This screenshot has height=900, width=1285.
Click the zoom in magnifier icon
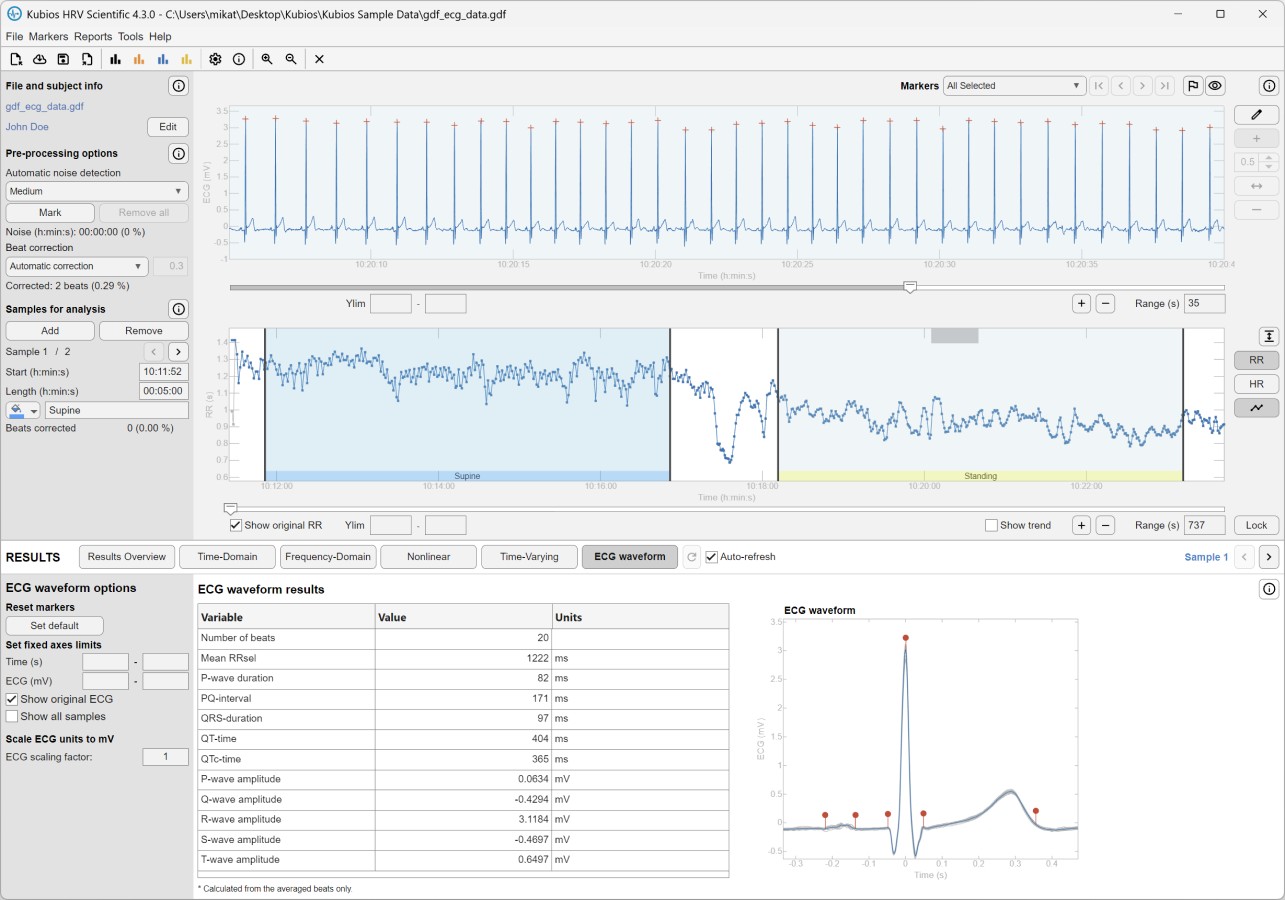tap(267, 59)
